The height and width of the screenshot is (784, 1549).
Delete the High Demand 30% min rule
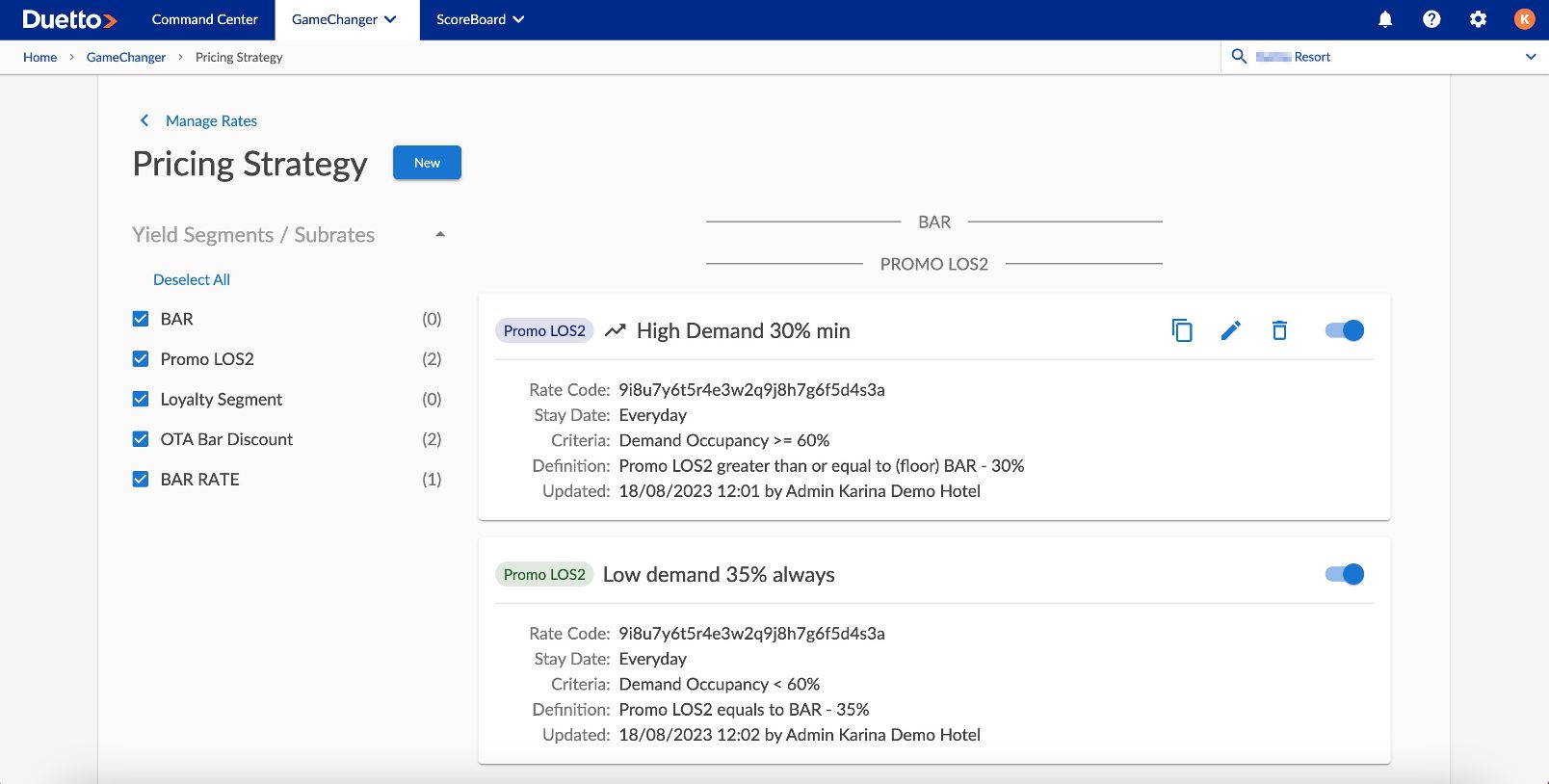coord(1279,330)
